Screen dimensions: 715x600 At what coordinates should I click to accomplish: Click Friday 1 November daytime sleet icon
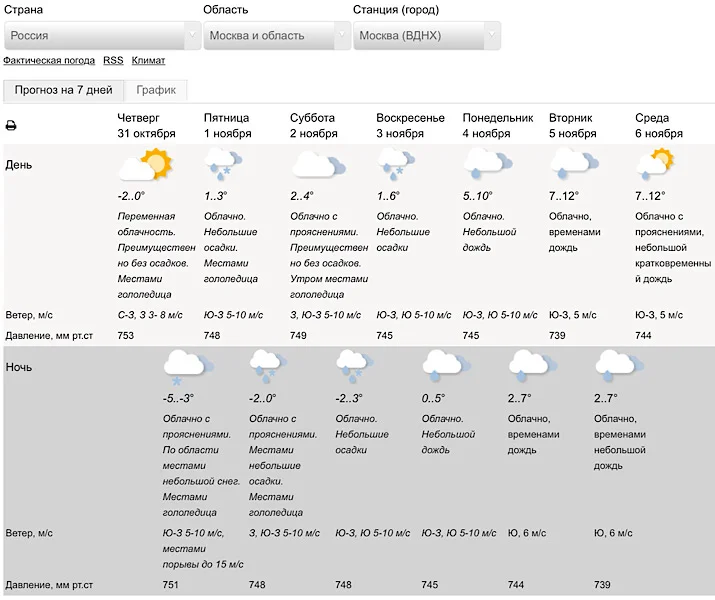pyautogui.click(x=223, y=164)
